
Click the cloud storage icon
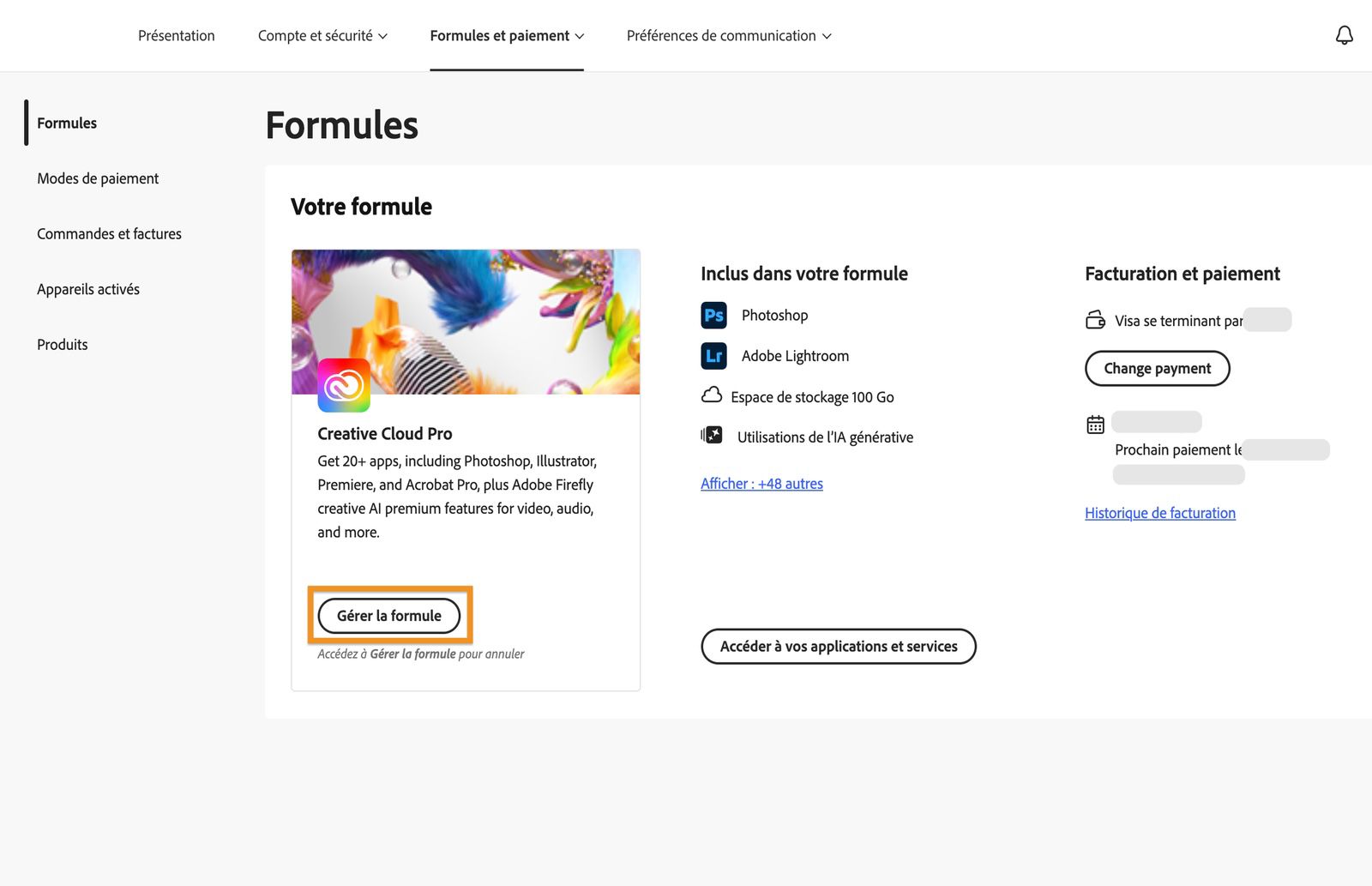pyautogui.click(x=712, y=395)
